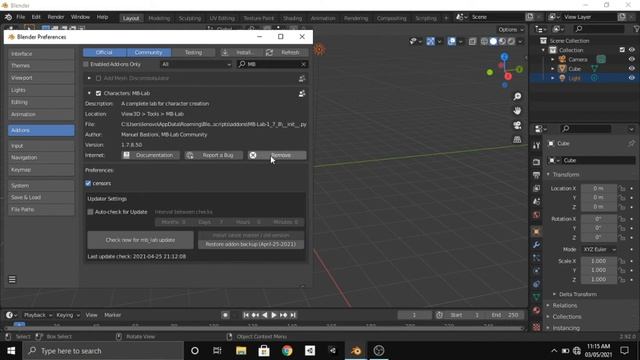Click the add-ons Refresh button
The width and height of the screenshot is (640, 360).
point(286,52)
